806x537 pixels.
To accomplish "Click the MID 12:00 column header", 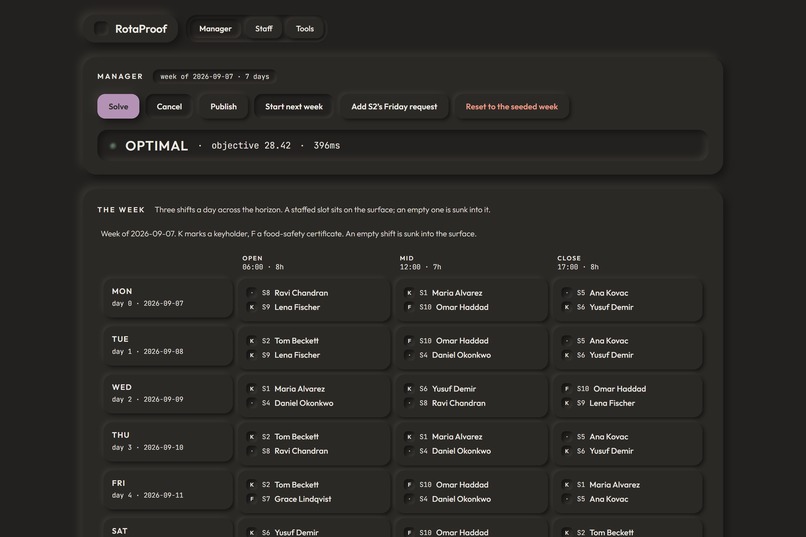I will tap(420, 263).
